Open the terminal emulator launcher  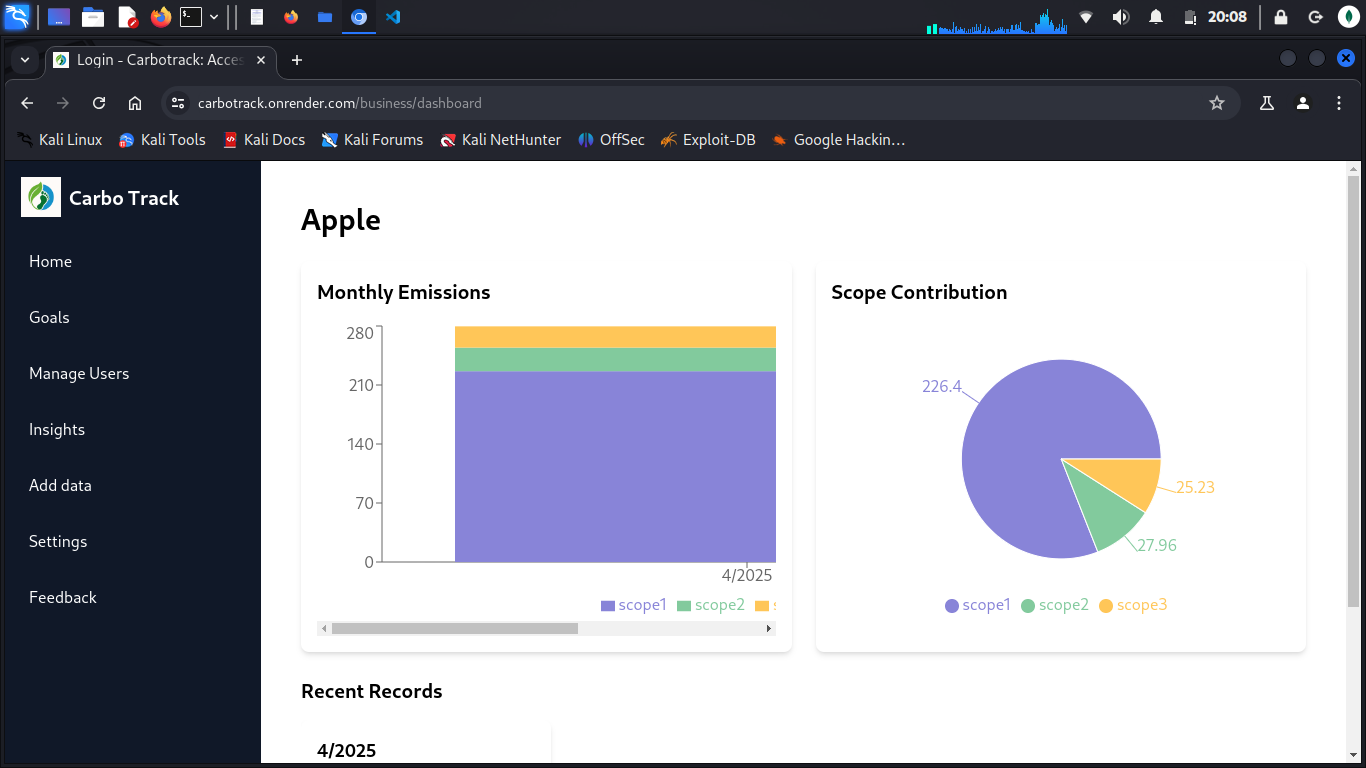[x=190, y=17]
